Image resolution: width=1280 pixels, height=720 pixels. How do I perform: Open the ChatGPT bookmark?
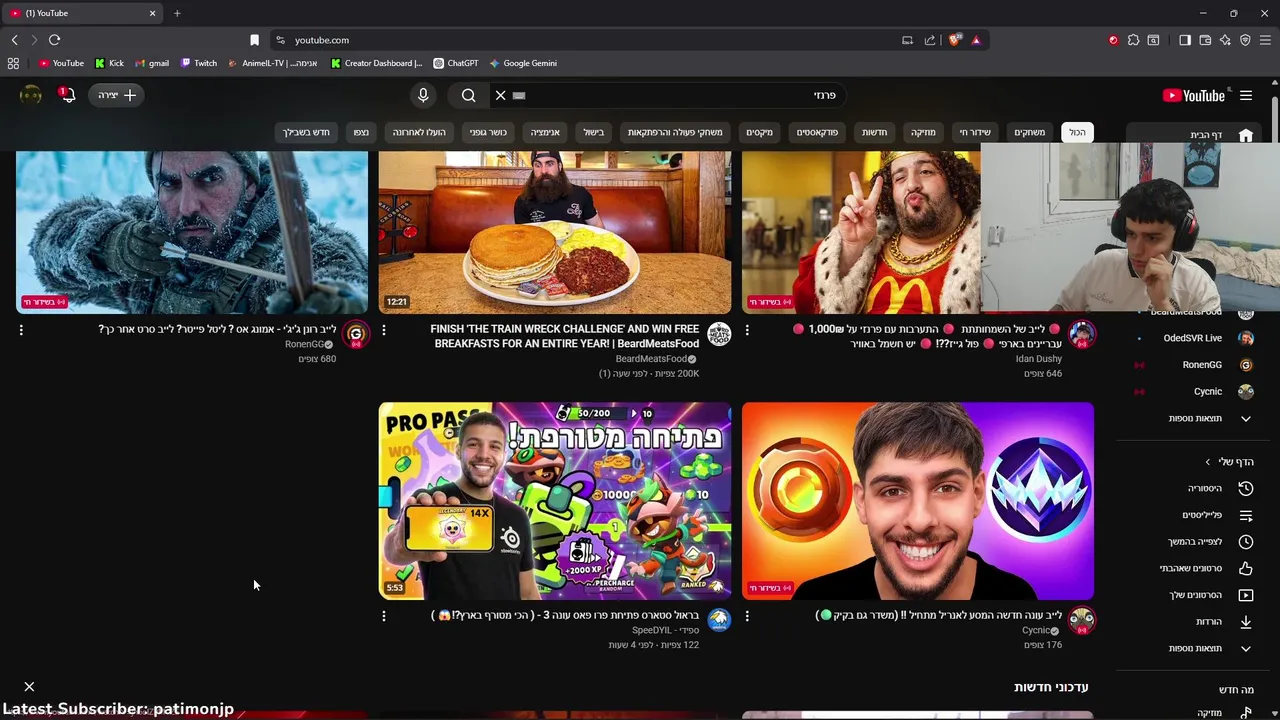pyautogui.click(x=455, y=63)
